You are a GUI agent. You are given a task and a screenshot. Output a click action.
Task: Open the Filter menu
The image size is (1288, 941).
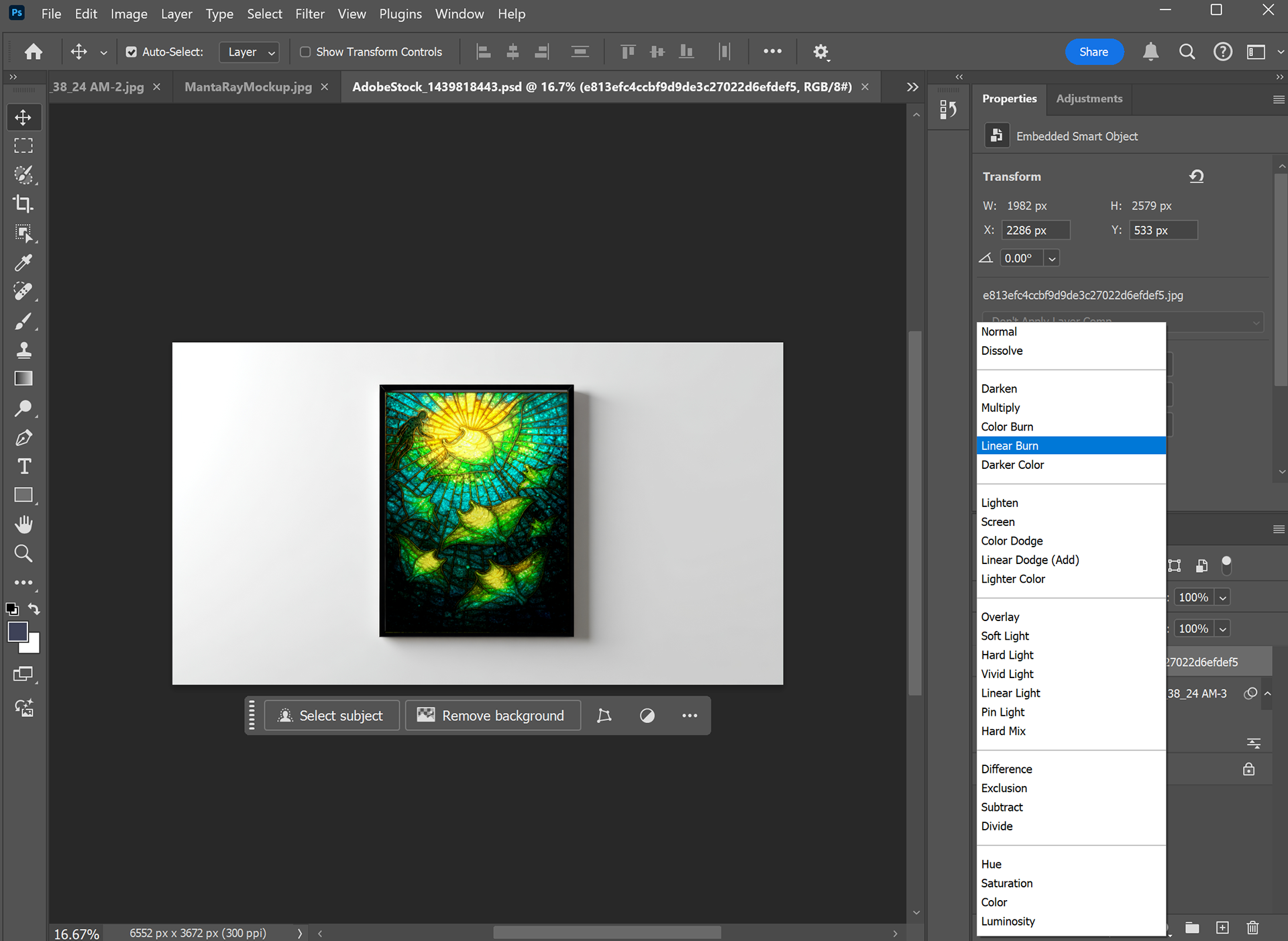click(309, 14)
